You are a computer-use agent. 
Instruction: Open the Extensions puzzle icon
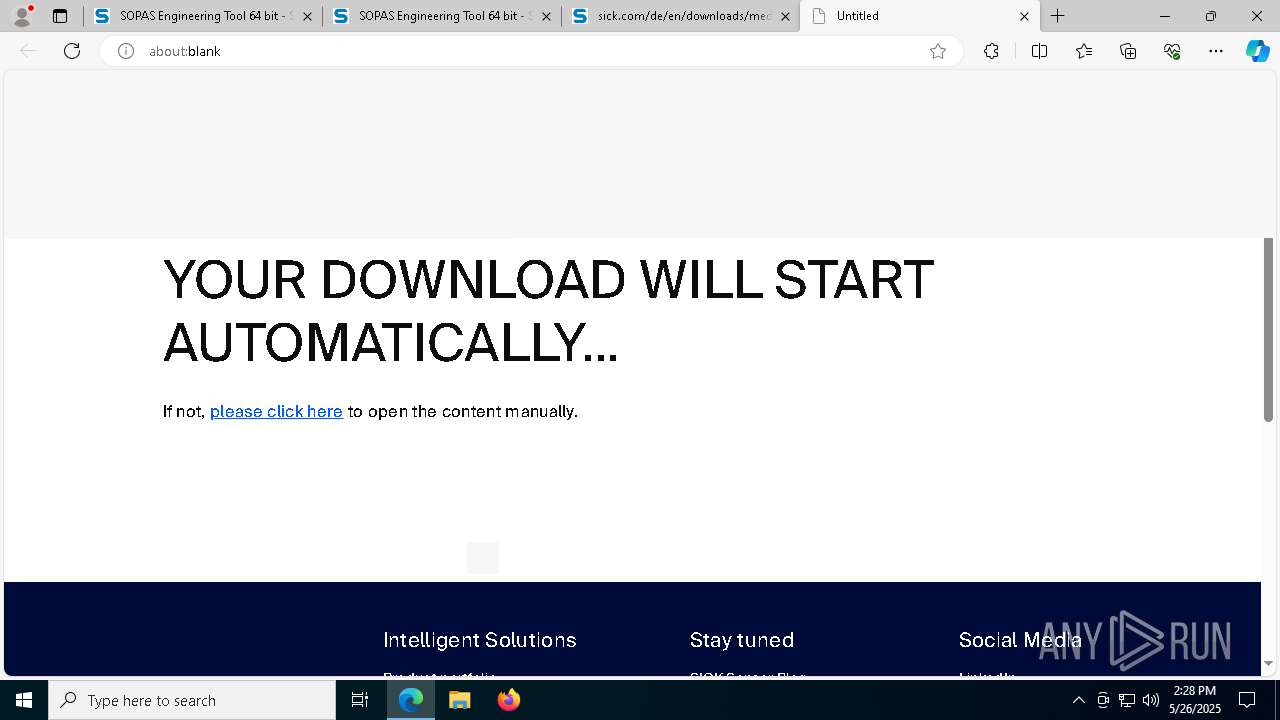point(991,51)
